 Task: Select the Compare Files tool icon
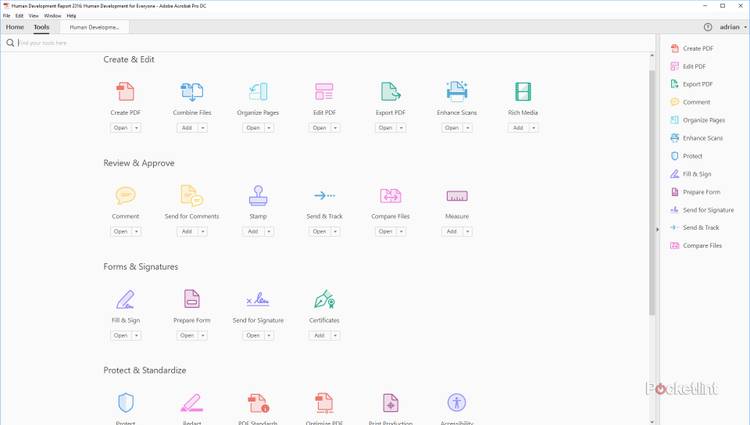point(390,195)
